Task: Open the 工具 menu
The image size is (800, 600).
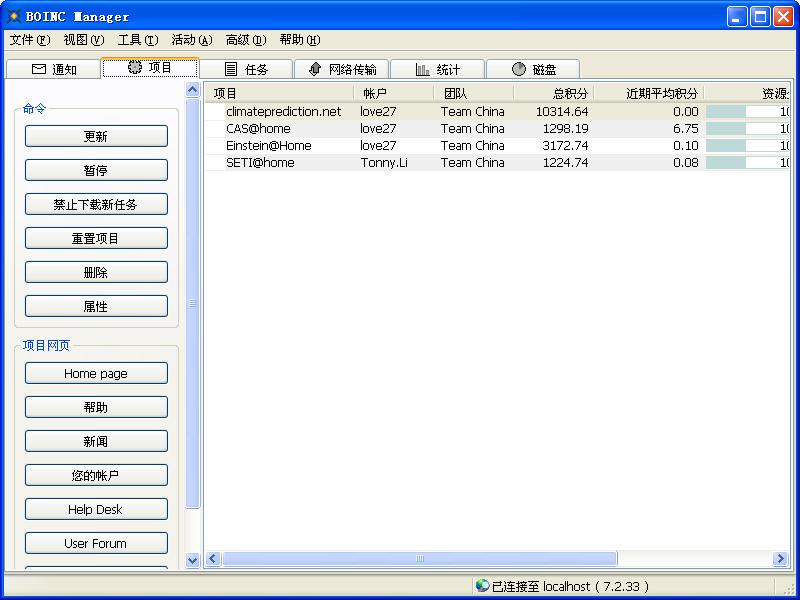Action: point(138,40)
